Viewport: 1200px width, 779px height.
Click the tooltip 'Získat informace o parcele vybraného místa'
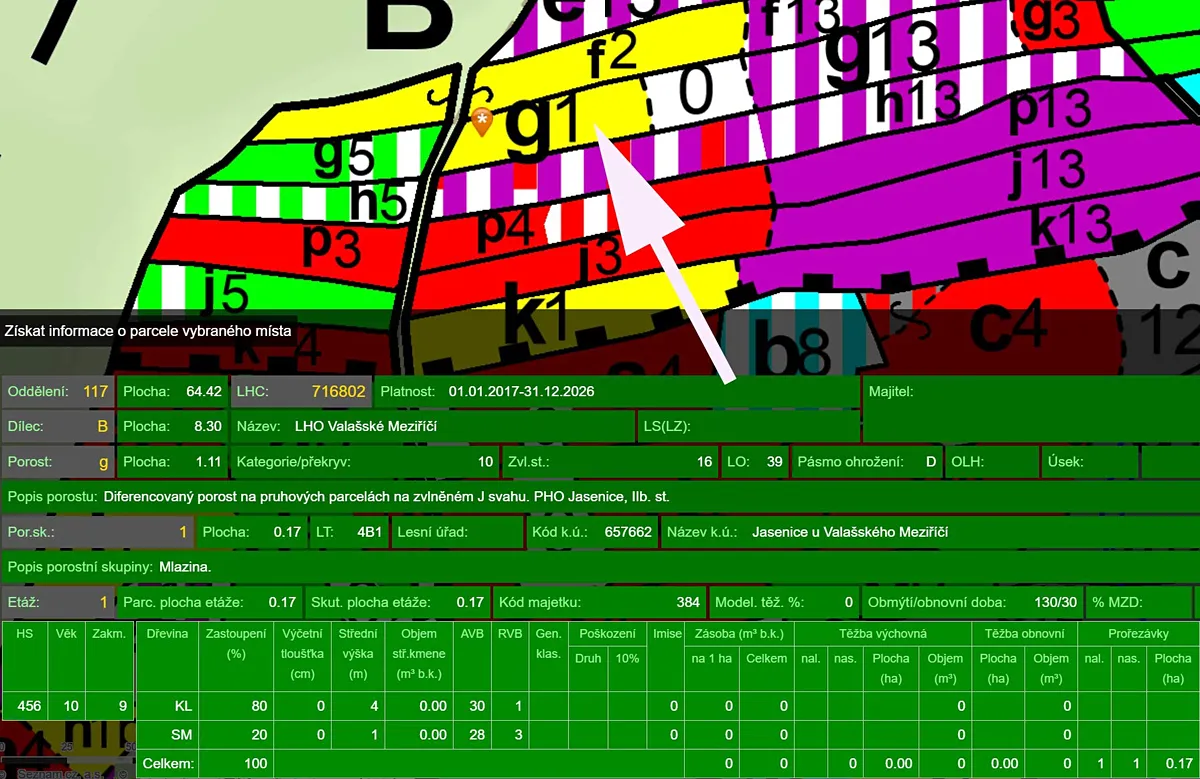click(x=147, y=330)
